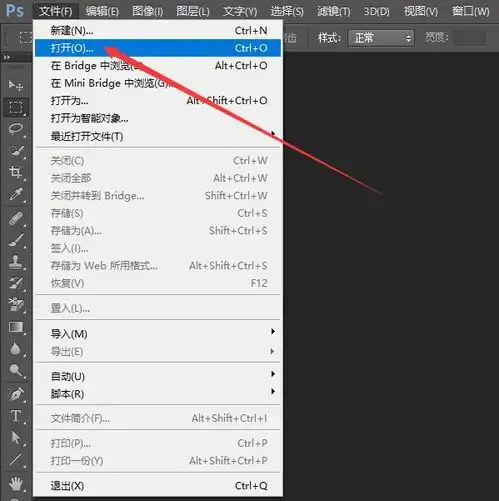Select the Rectangular Marquee tool
The width and height of the screenshot is (499, 501).
point(16,107)
